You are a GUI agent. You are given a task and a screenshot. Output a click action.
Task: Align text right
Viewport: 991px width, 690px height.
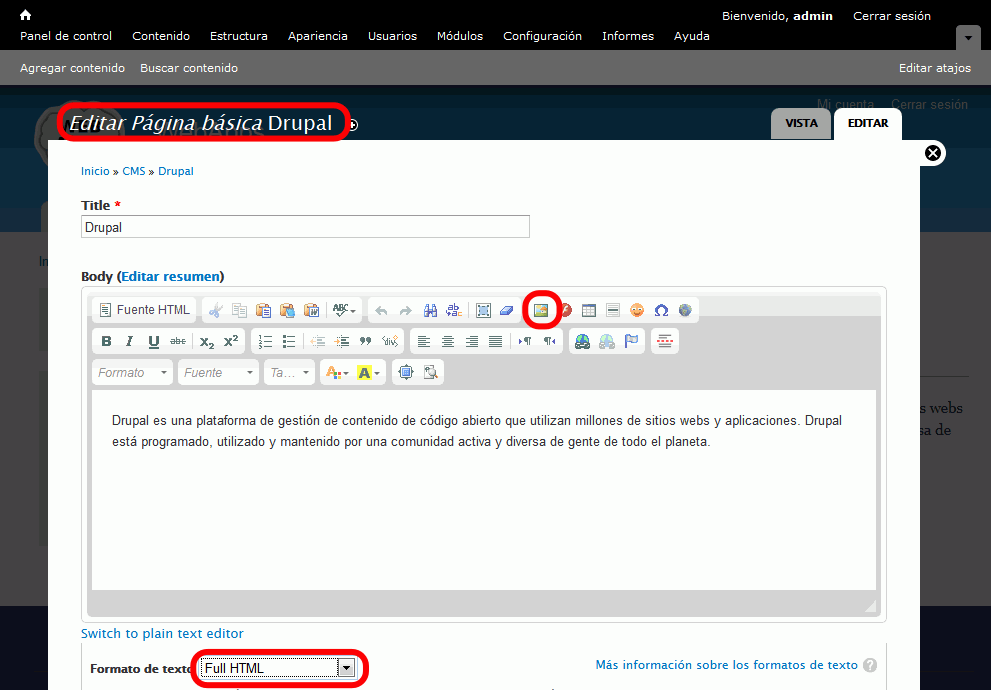(471, 341)
